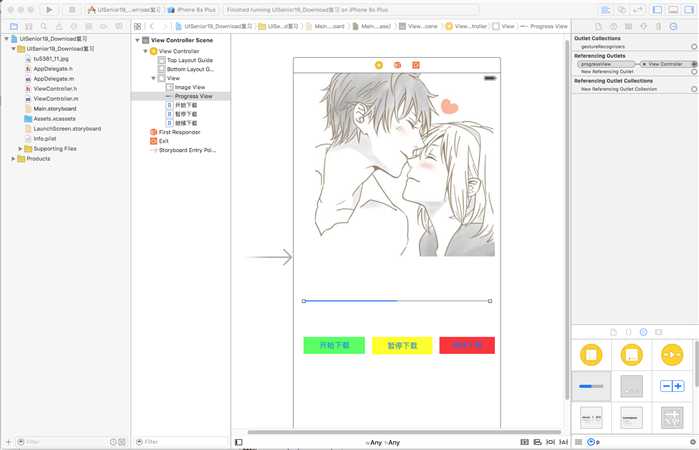Toggle the Debug area visibility

coord(673,9)
